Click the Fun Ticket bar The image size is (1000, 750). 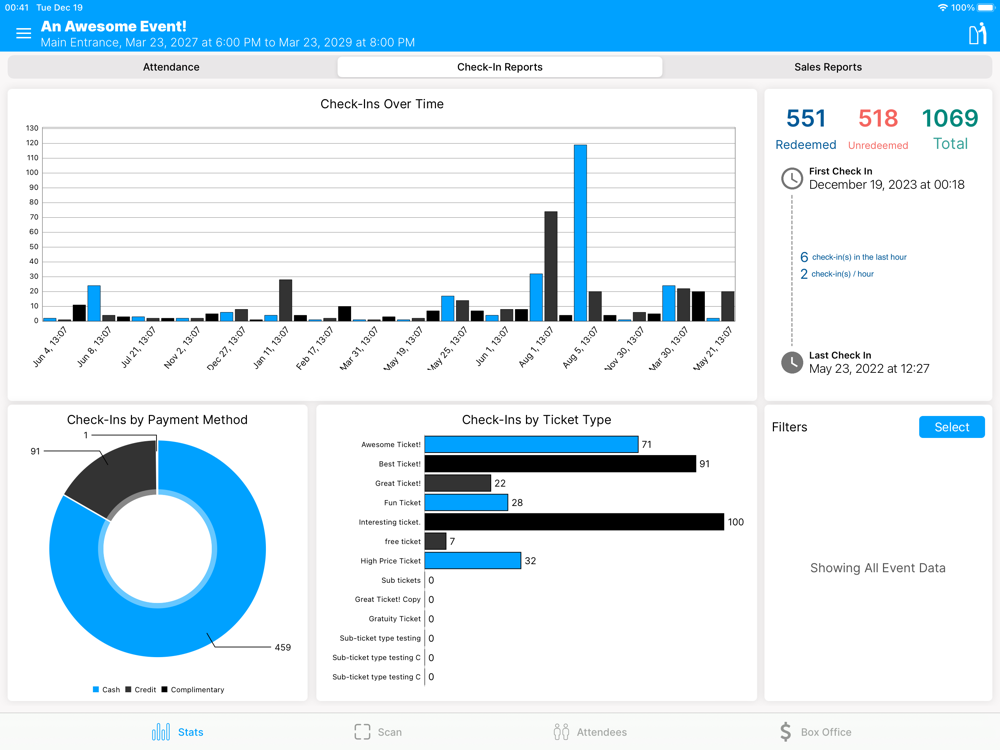(x=466, y=503)
